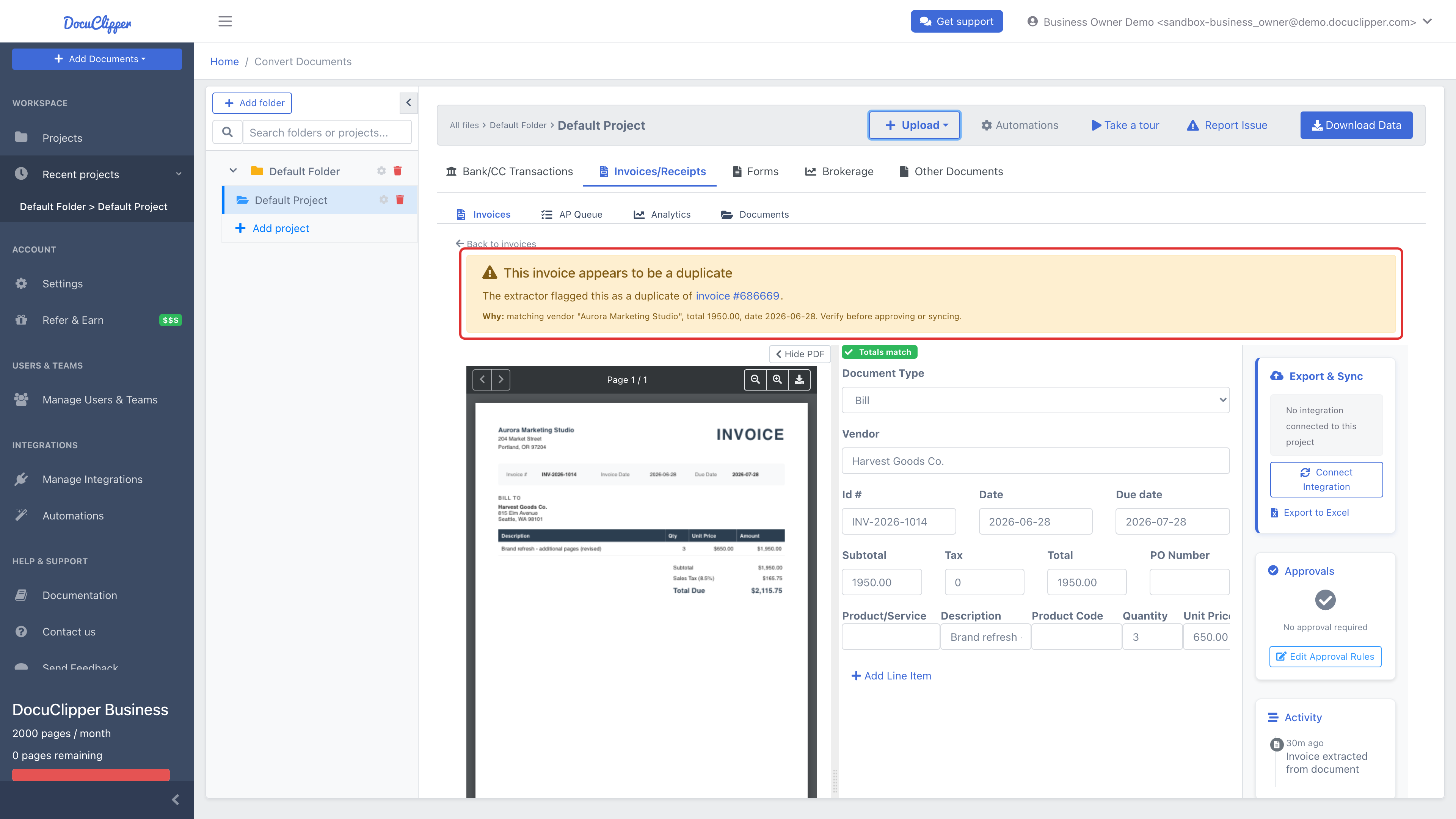Screen dimensions: 1456x819
Task: Open the Add Documents dropdown
Action: (97, 59)
